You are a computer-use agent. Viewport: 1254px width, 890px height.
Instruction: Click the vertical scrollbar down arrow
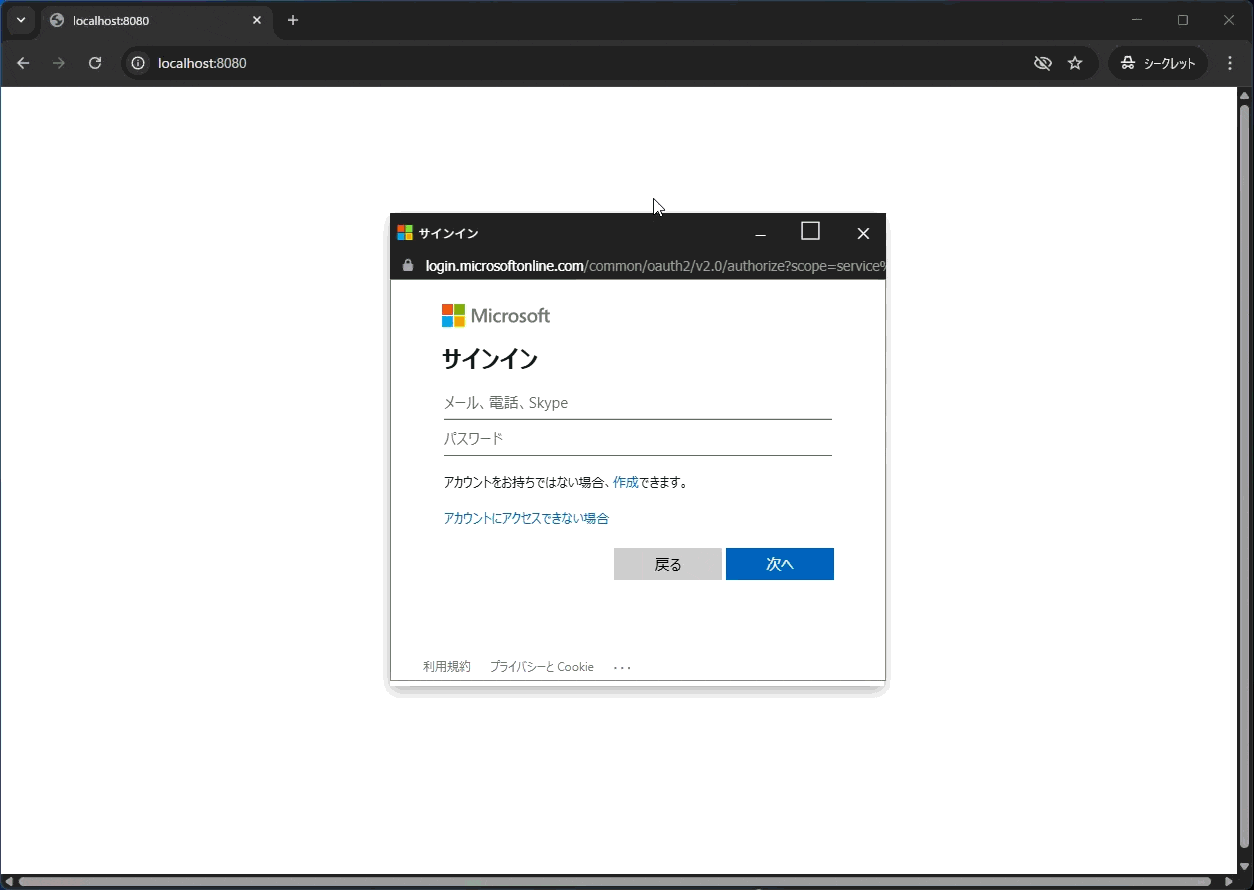(1244, 867)
